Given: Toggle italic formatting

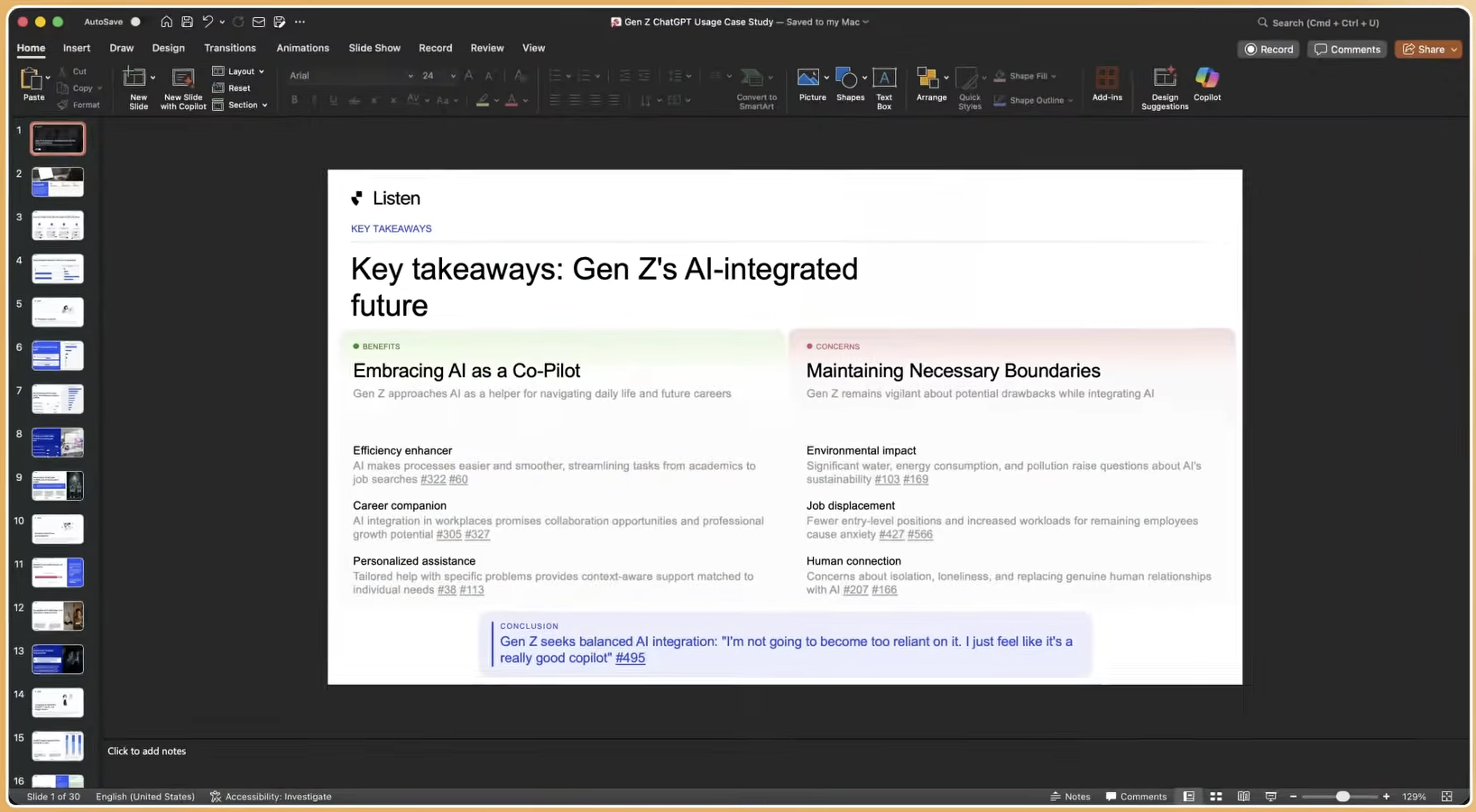Looking at the screenshot, I should pos(313,100).
